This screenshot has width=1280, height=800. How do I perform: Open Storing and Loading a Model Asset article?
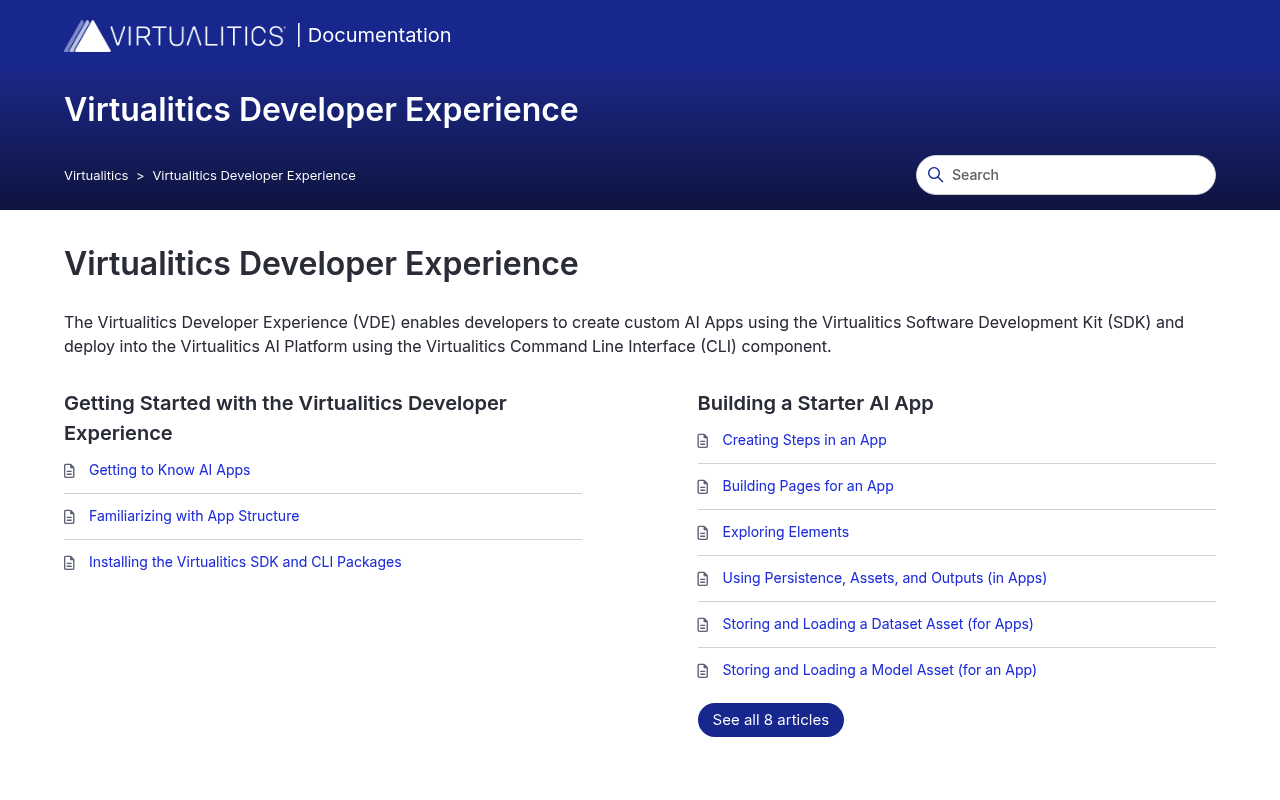click(x=880, y=670)
